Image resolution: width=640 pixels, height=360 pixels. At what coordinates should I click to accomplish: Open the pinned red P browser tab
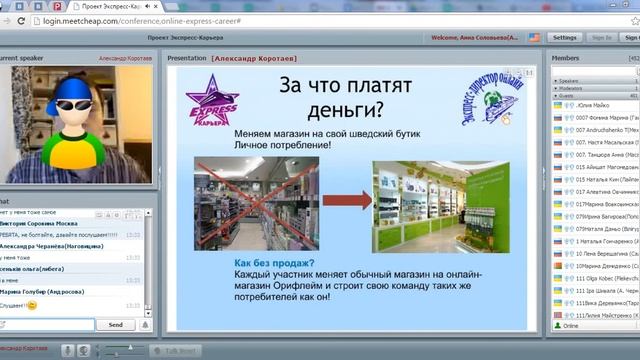pos(57,6)
